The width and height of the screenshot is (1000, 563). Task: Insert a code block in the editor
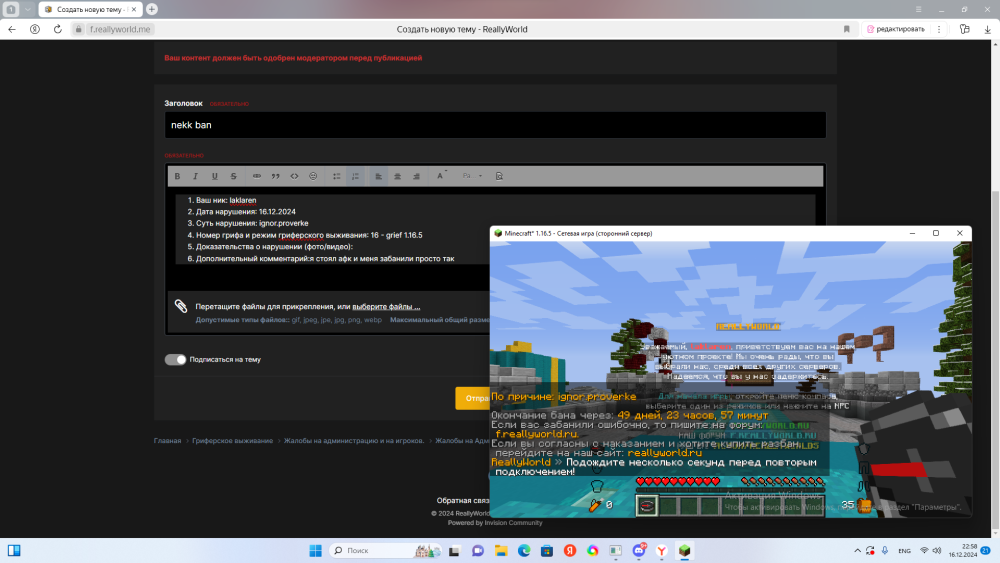click(294, 176)
